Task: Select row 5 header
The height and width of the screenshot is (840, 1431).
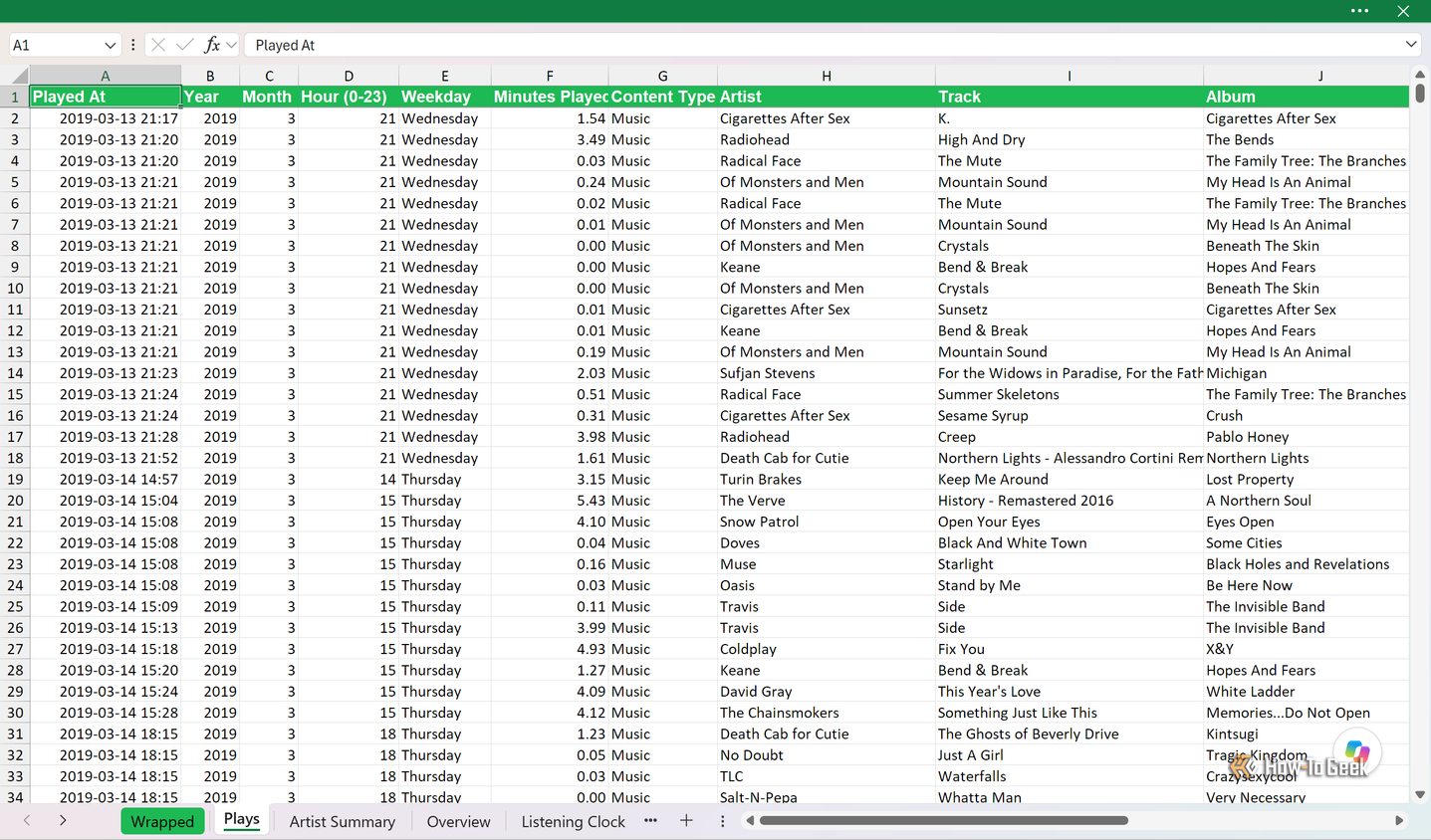Action: pyautogui.click(x=15, y=182)
